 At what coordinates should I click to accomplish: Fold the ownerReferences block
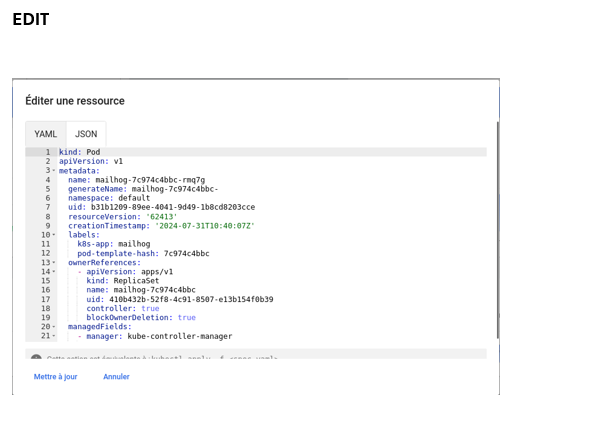click(53, 262)
